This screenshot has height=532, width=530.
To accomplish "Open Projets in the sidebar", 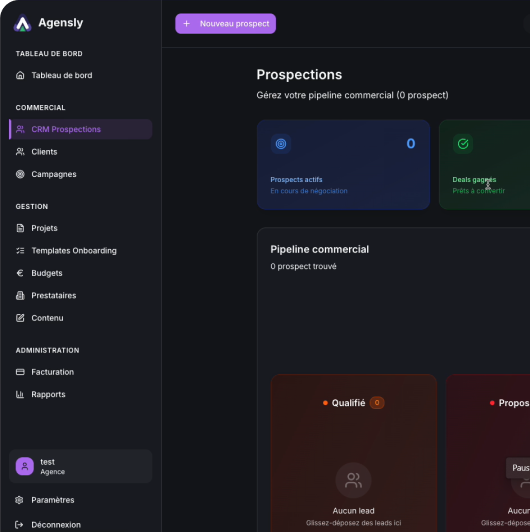I will pyautogui.click(x=80, y=228).
